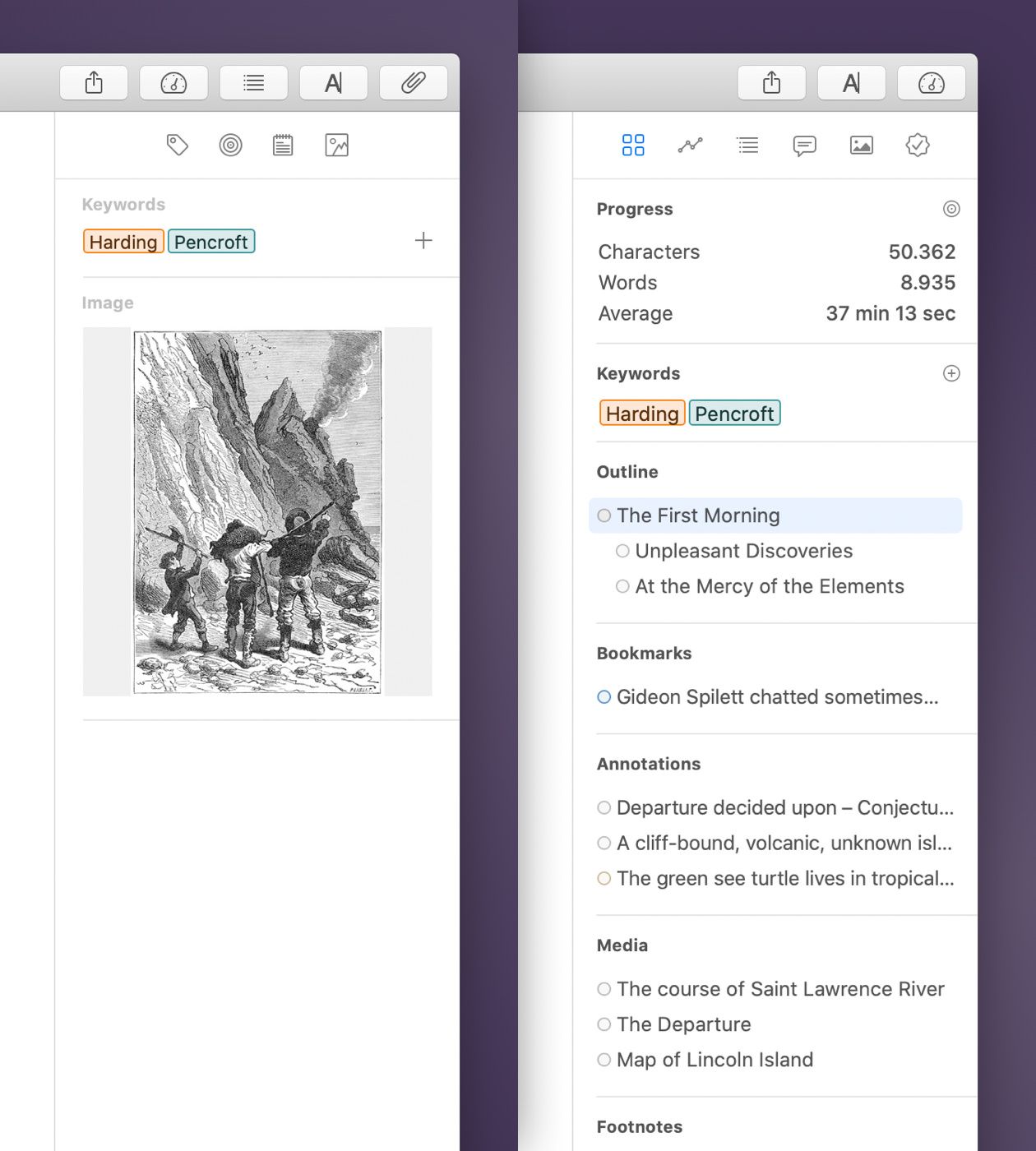The width and height of the screenshot is (1036, 1151).
Task: Open A cliff-bound, volcanic annotation
Action: coord(775,844)
